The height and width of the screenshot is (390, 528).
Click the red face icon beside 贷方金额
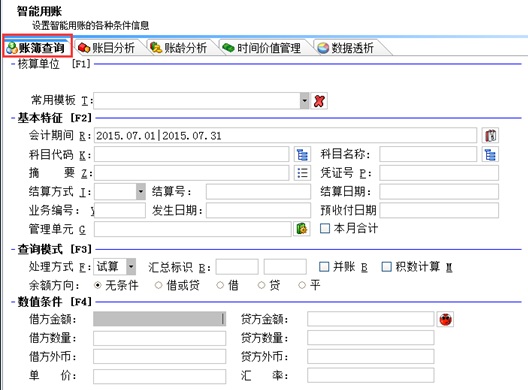point(445,319)
